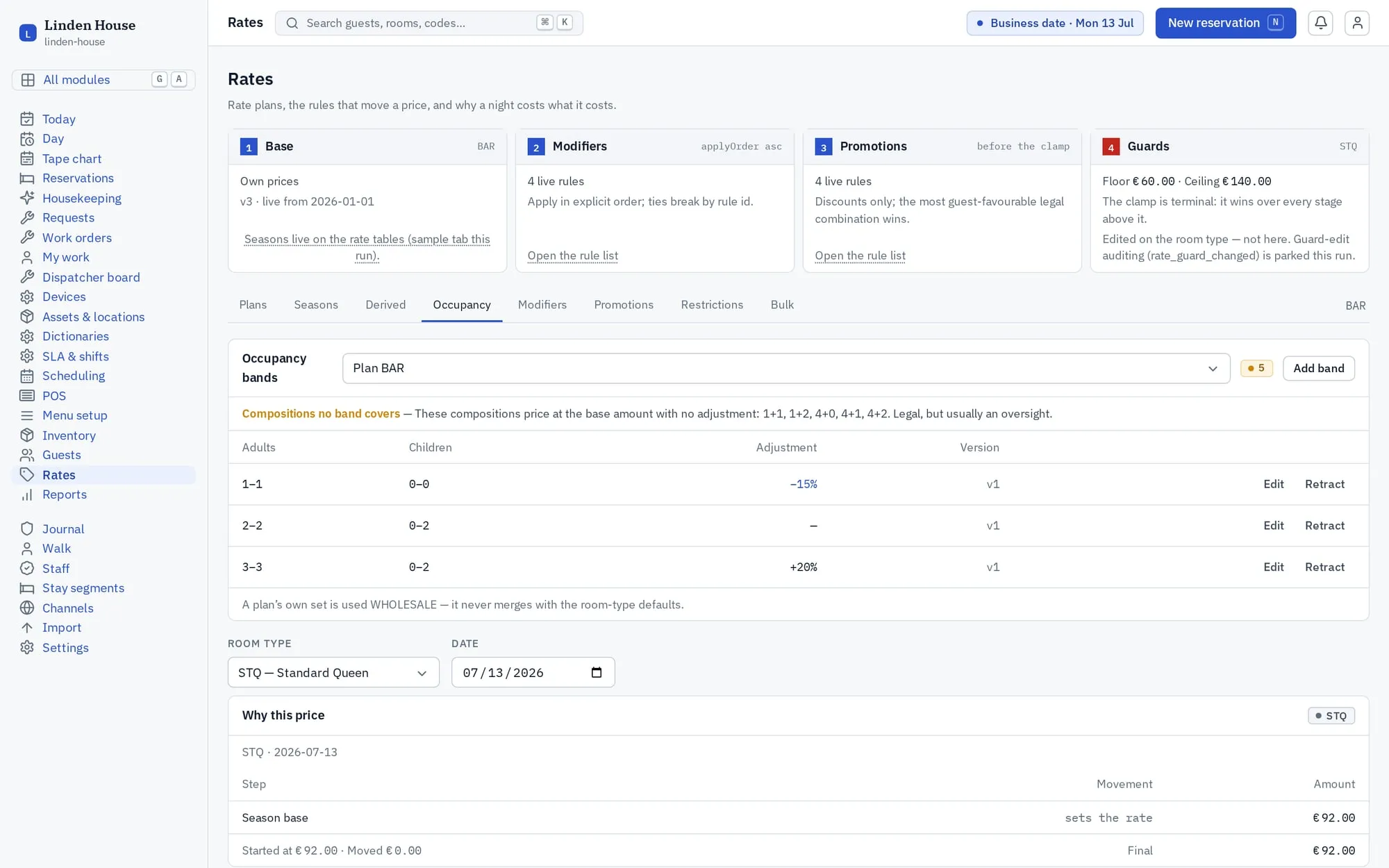Open Reports via its bar chart icon
The image size is (1389, 868).
[27, 494]
